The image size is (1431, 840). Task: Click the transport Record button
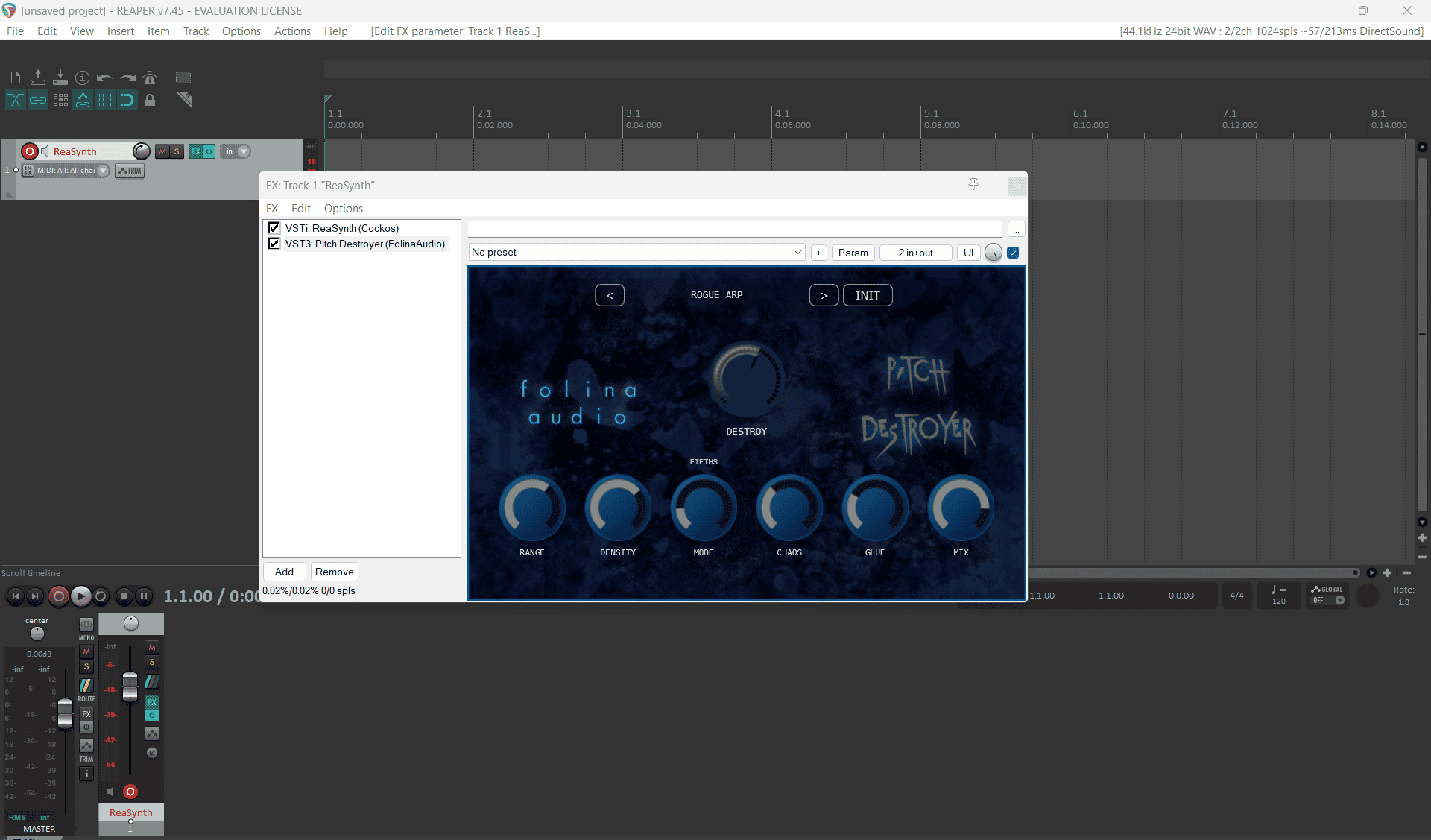(x=58, y=596)
